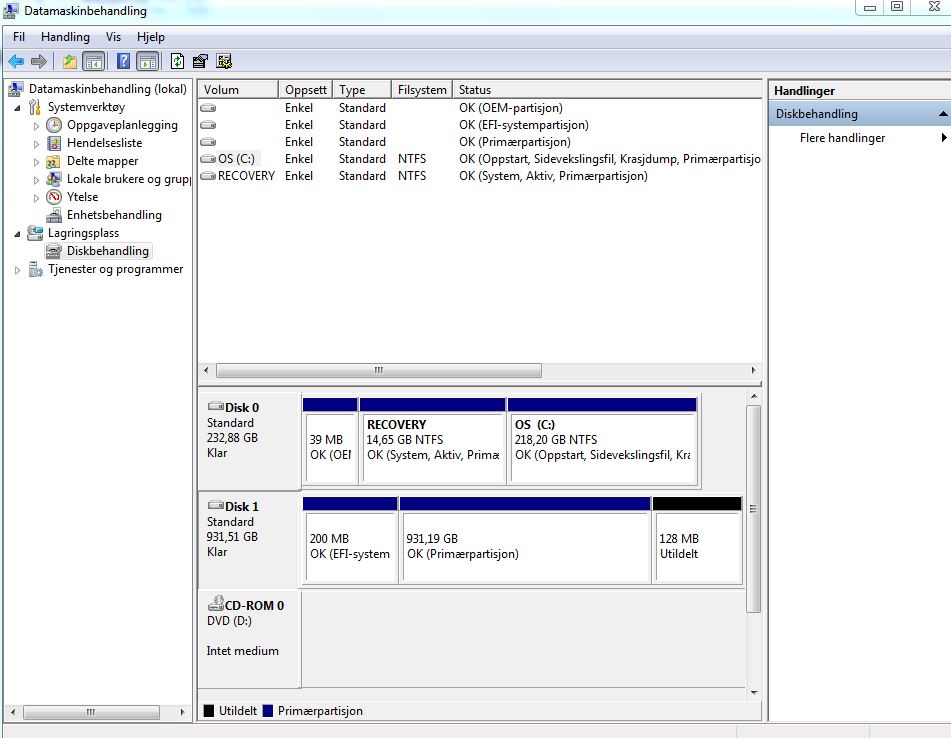This screenshot has width=951, height=738.
Task: Sort by the Oppsett column header
Action: click(306, 90)
